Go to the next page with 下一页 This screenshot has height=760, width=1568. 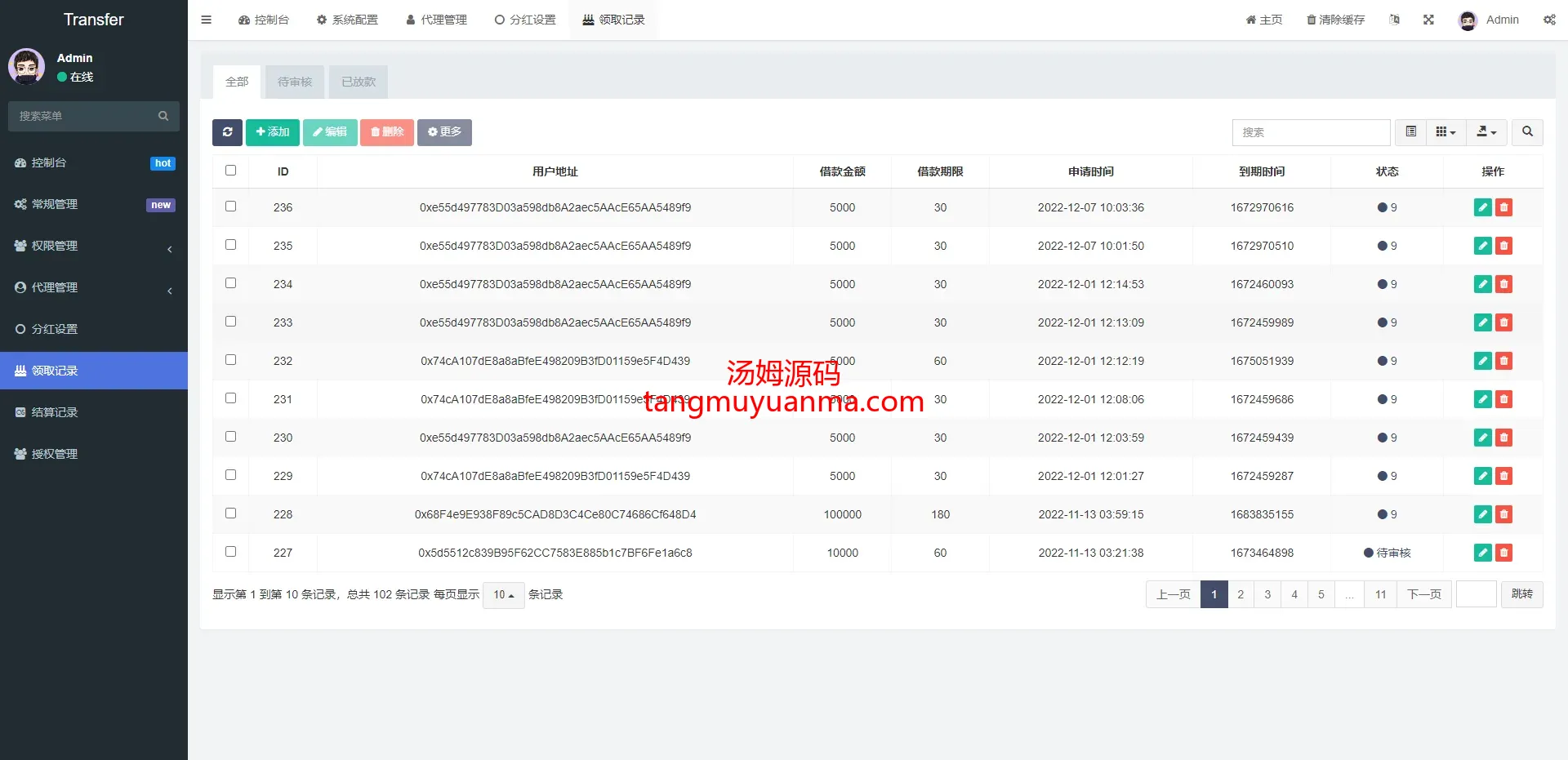(x=1423, y=594)
